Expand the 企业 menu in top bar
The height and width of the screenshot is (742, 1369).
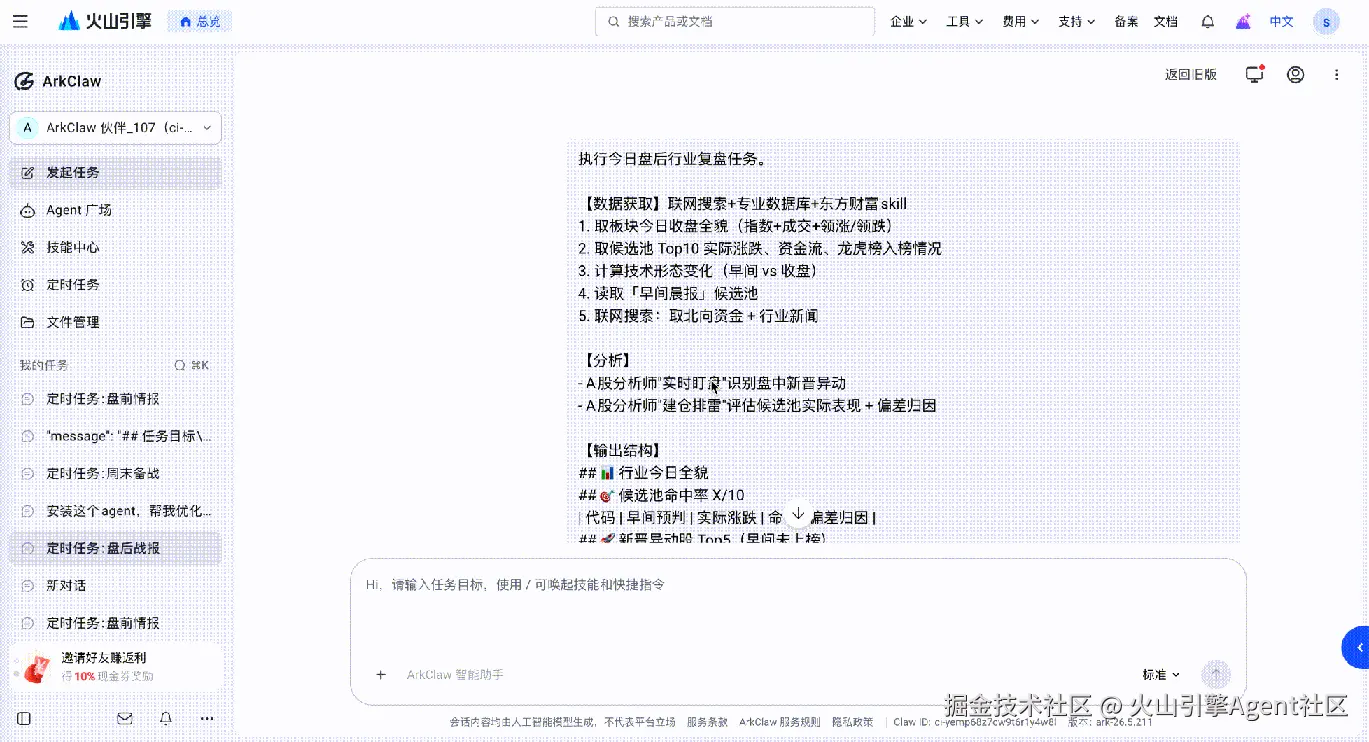point(909,21)
